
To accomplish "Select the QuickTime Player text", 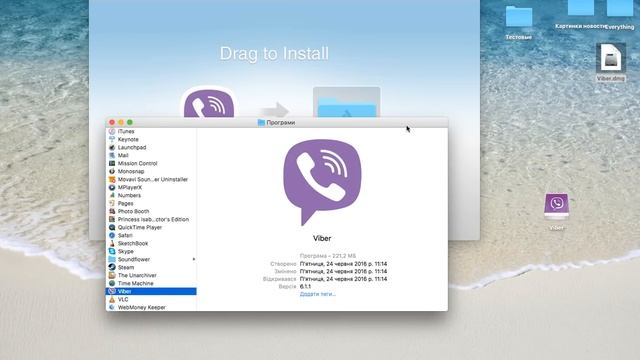I will 140,227.
